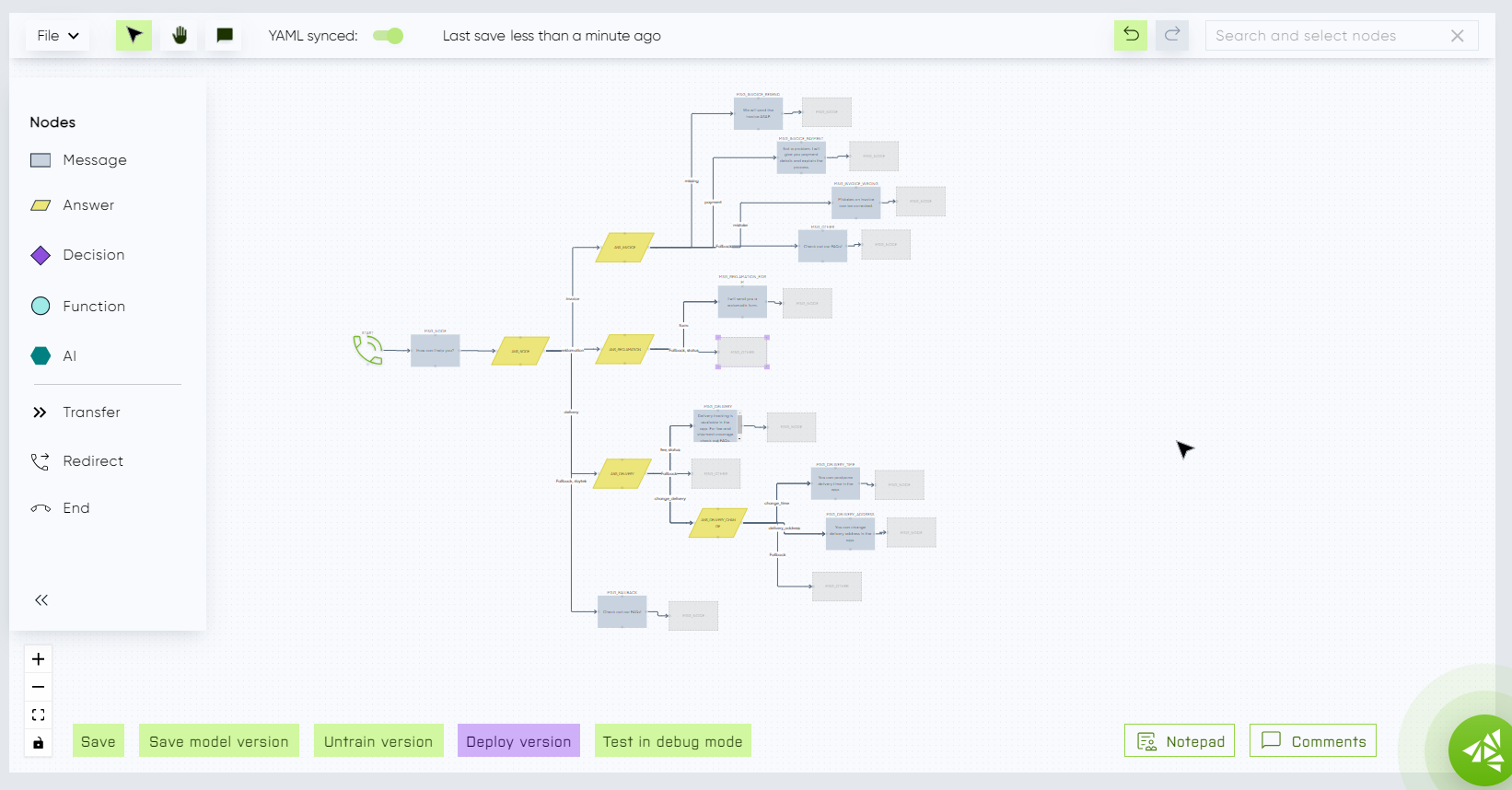Pick the Decision node type

point(93,255)
